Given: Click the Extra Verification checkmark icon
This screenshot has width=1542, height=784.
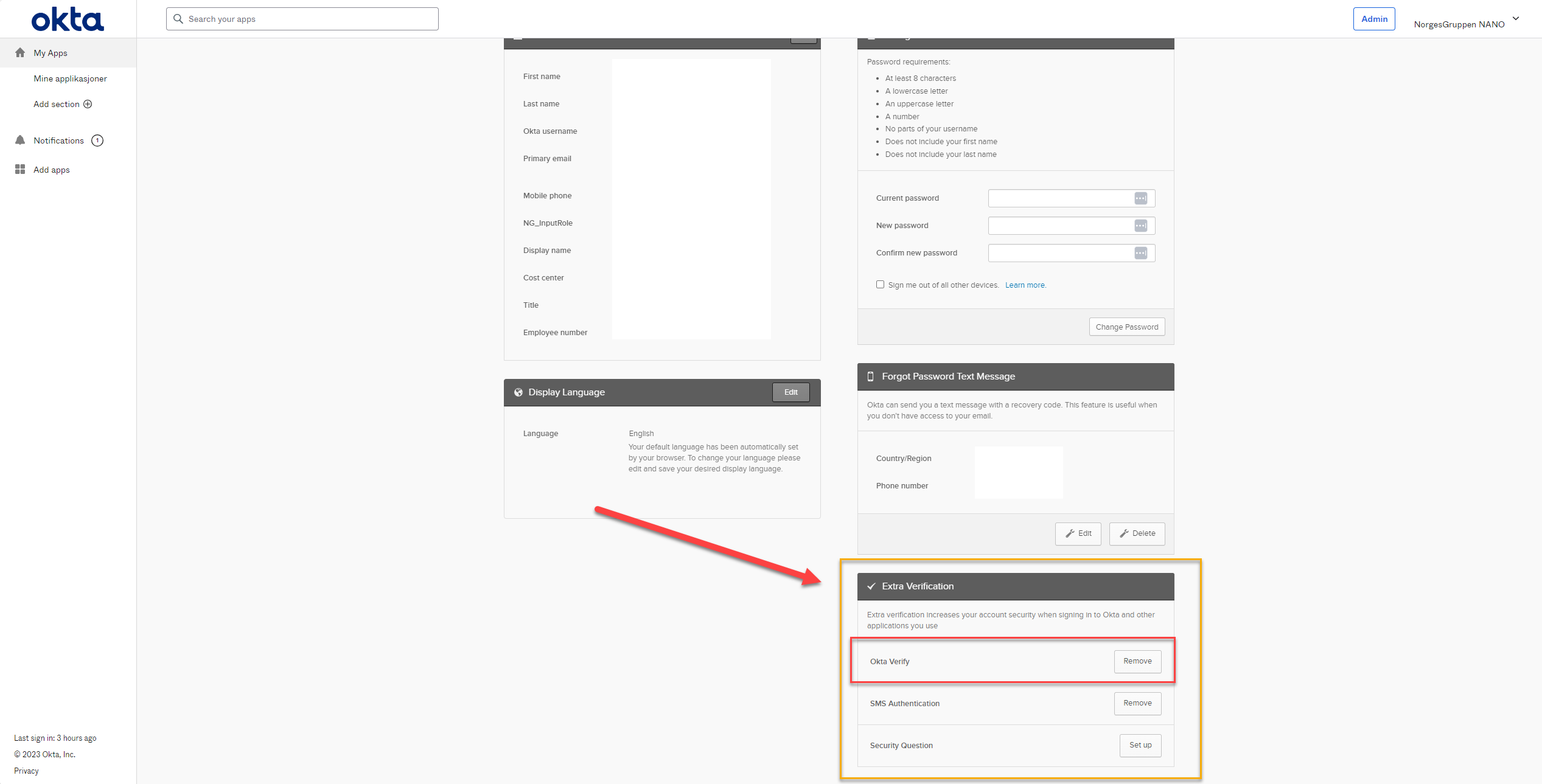Looking at the screenshot, I should click(871, 586).
